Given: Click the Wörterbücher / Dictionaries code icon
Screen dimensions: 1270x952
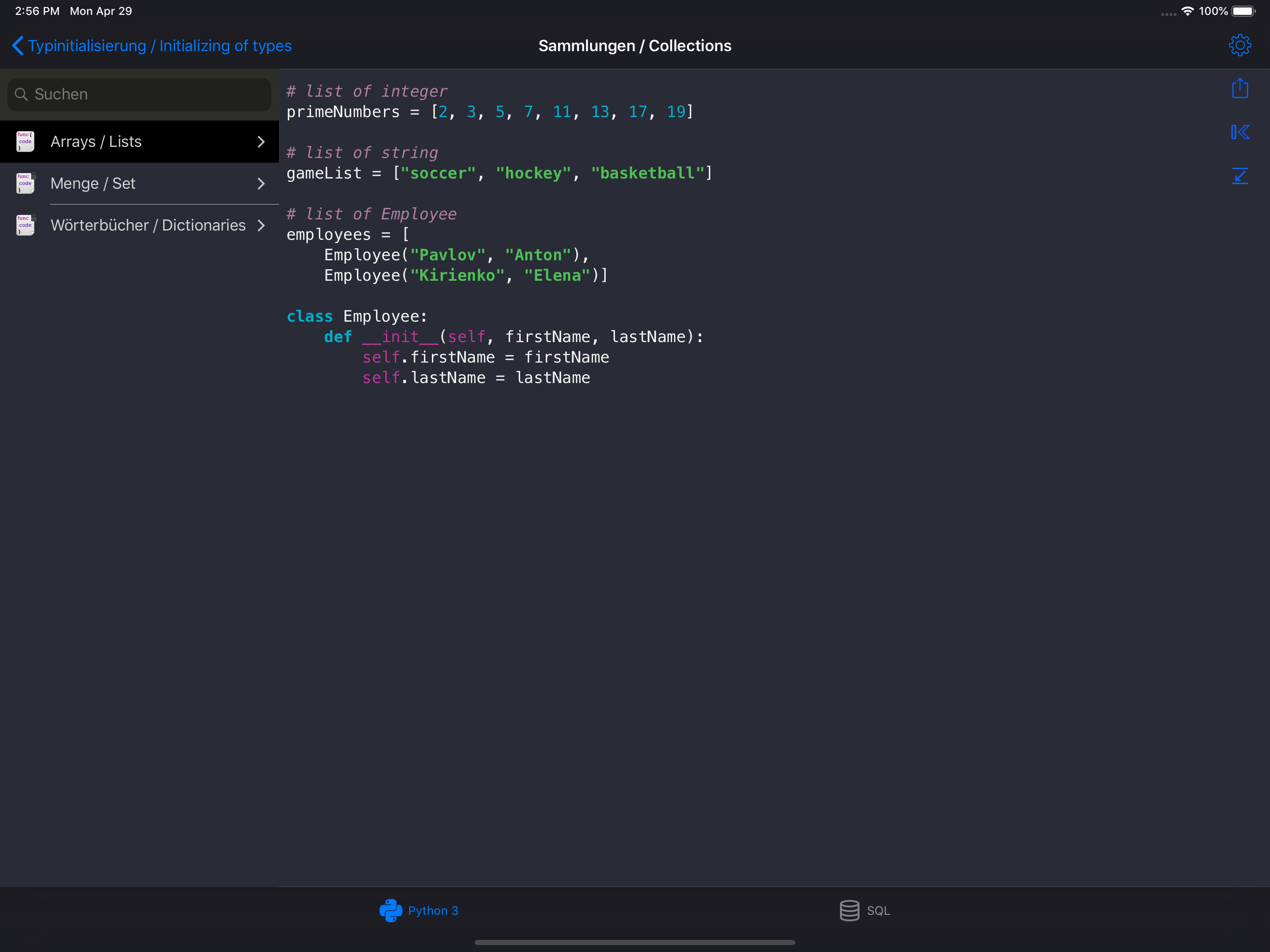Looking at the screenshot, I should click(25, 225).
